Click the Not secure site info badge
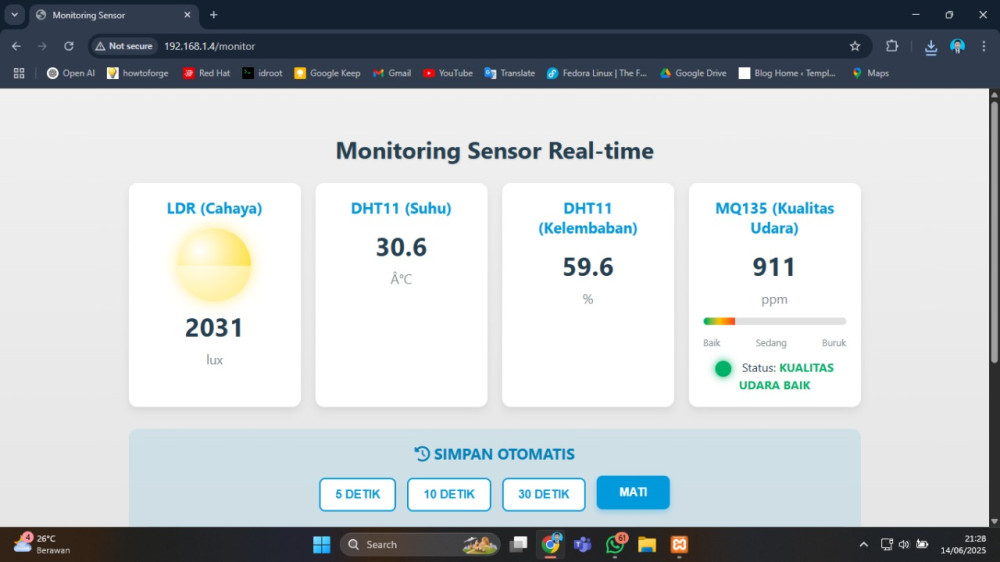The height and width of the screenshot is (562, 1000). point(124,46)
